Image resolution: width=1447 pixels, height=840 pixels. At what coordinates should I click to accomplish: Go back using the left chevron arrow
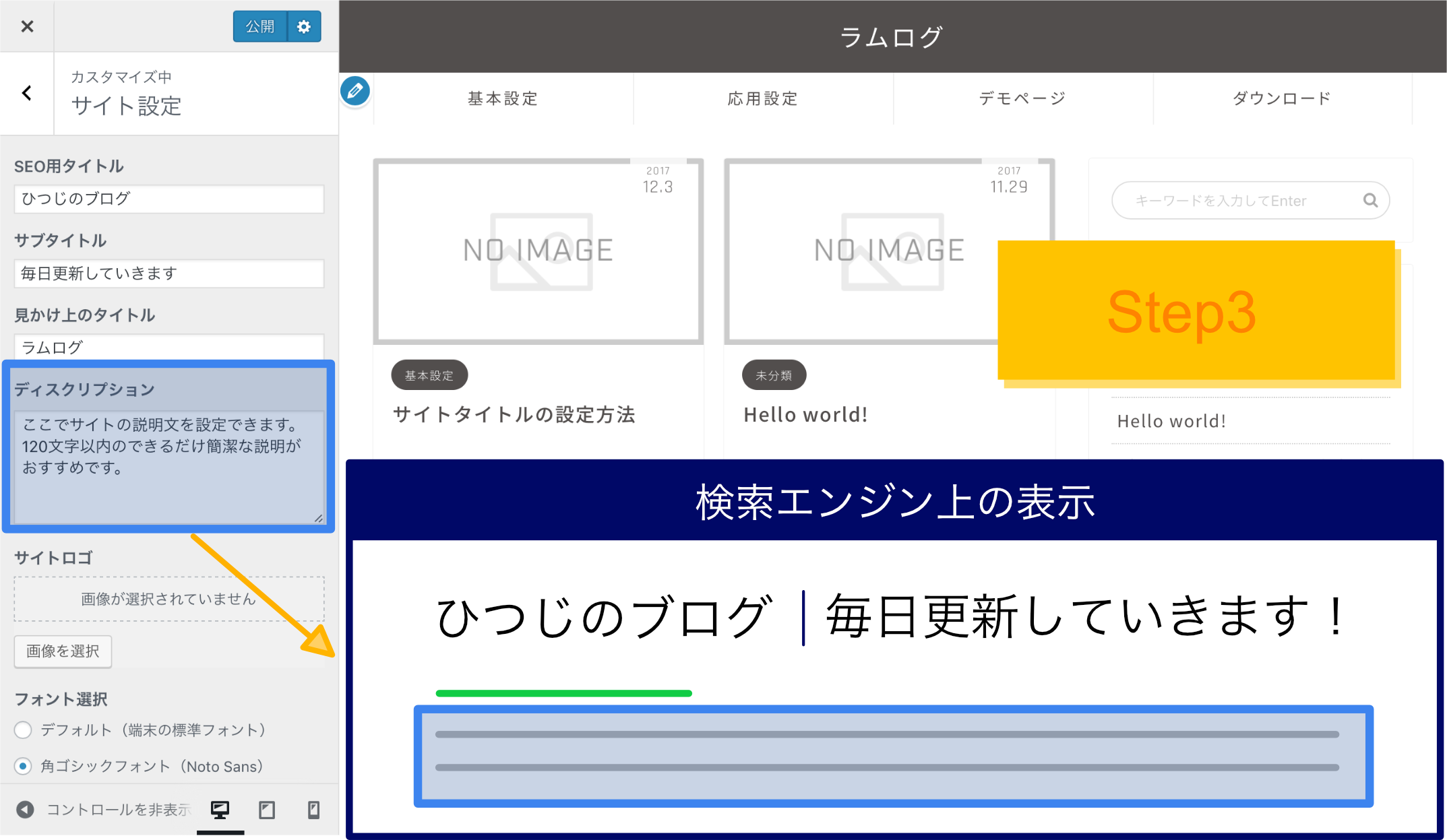26,93
